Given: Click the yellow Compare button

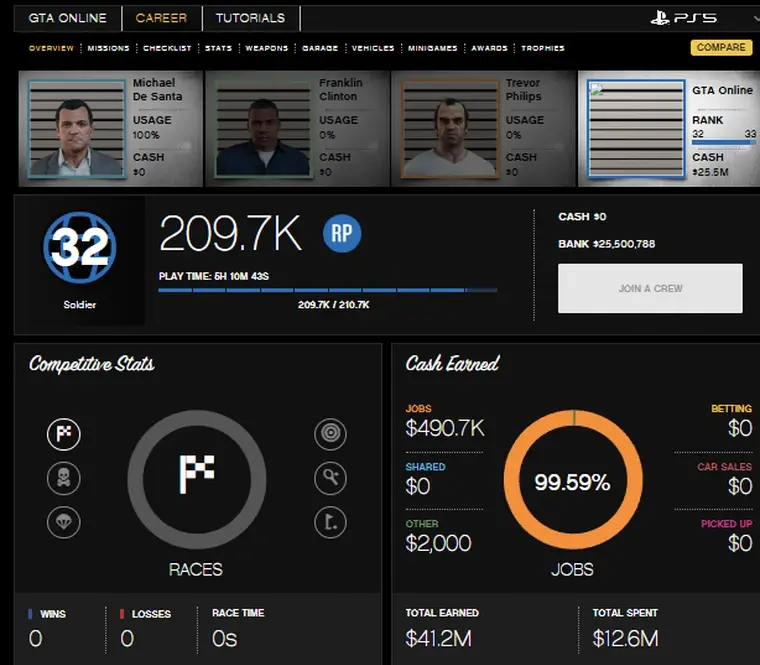Looking at the screenshot, I should point(721,48).
